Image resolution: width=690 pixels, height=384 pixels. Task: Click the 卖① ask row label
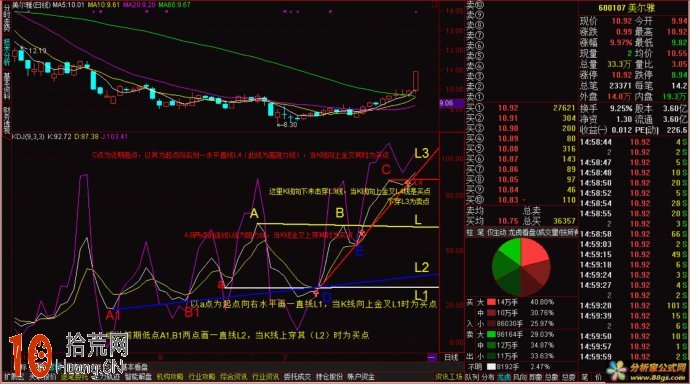tap(475, 97)
